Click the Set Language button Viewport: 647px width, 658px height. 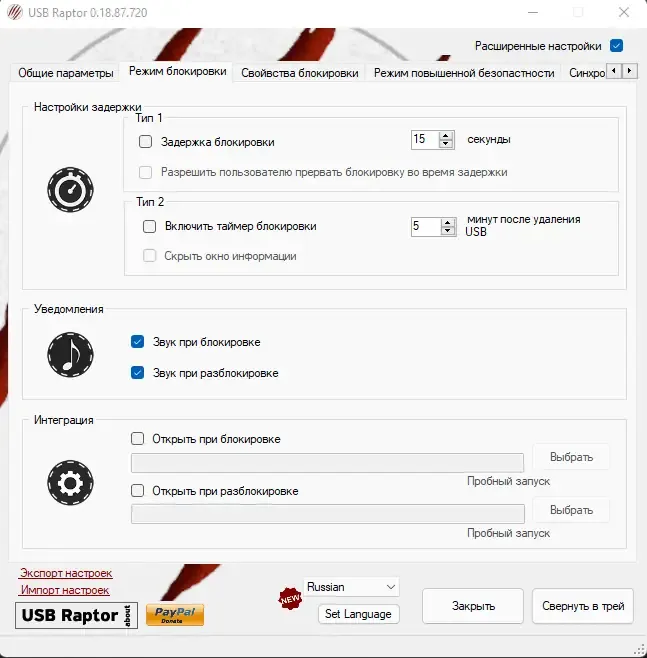(358, 614)
